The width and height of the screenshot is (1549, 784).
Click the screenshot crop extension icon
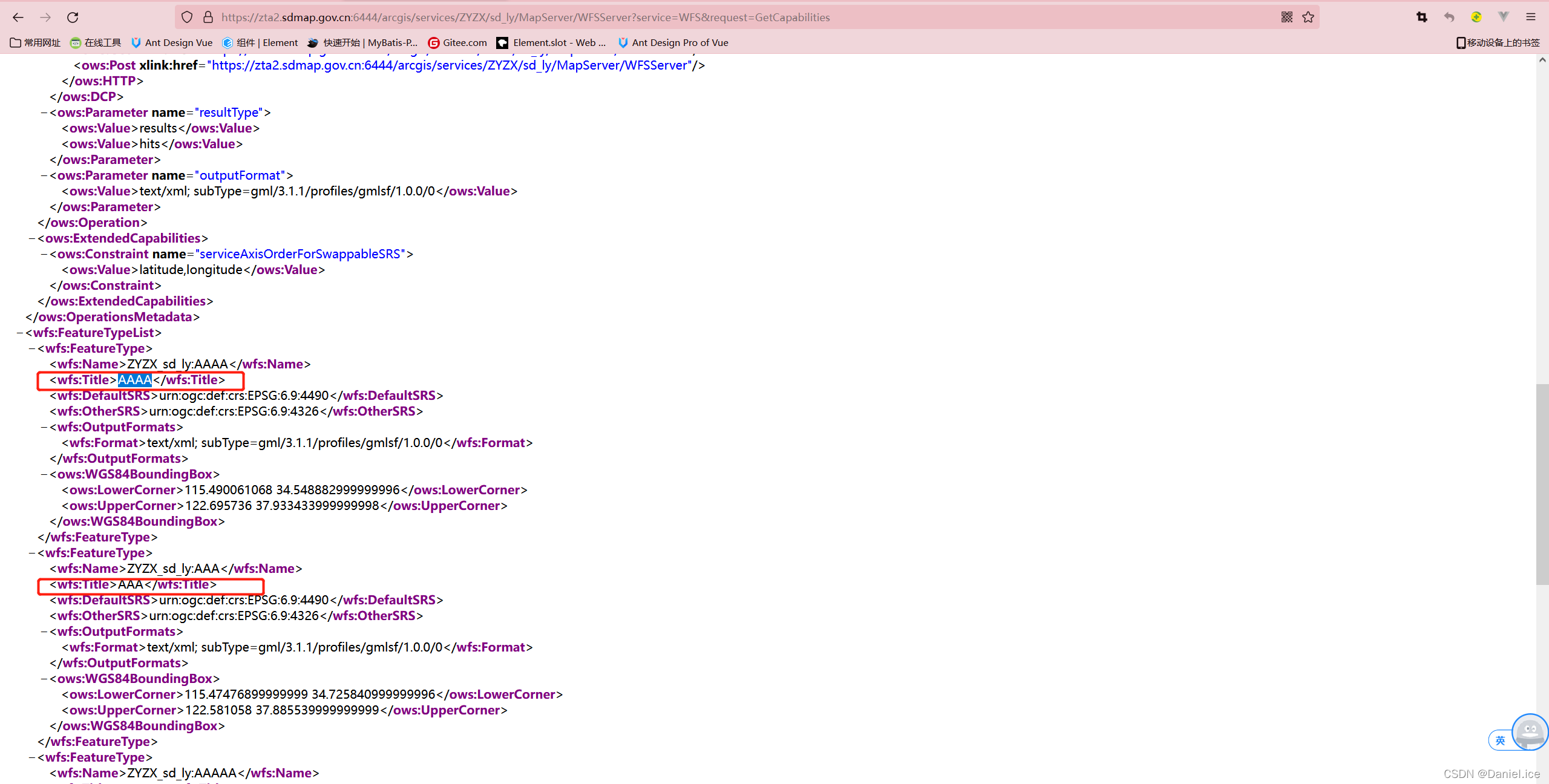(x=1421, y=17)
